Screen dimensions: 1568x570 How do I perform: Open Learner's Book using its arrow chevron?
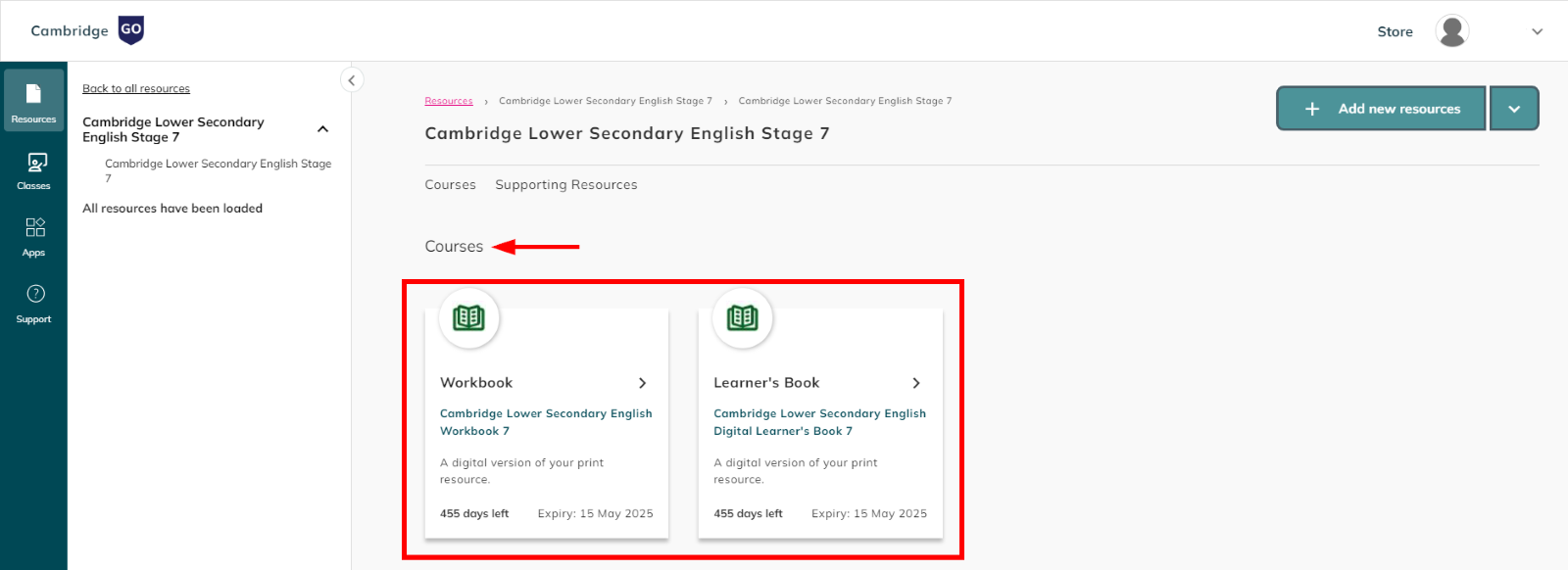[915, 383]
